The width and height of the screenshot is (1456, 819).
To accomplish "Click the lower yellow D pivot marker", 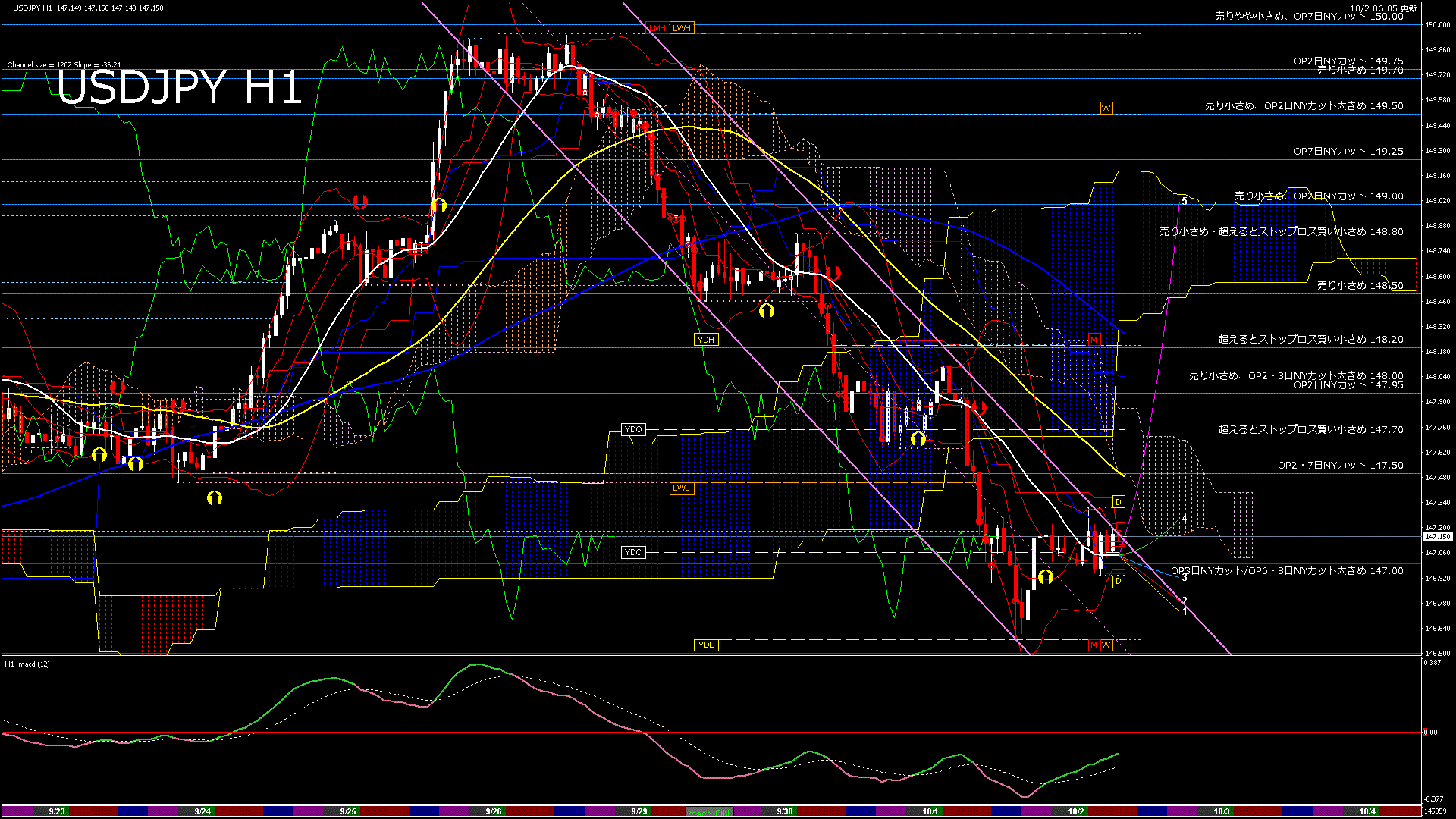I will [1118, 582].
